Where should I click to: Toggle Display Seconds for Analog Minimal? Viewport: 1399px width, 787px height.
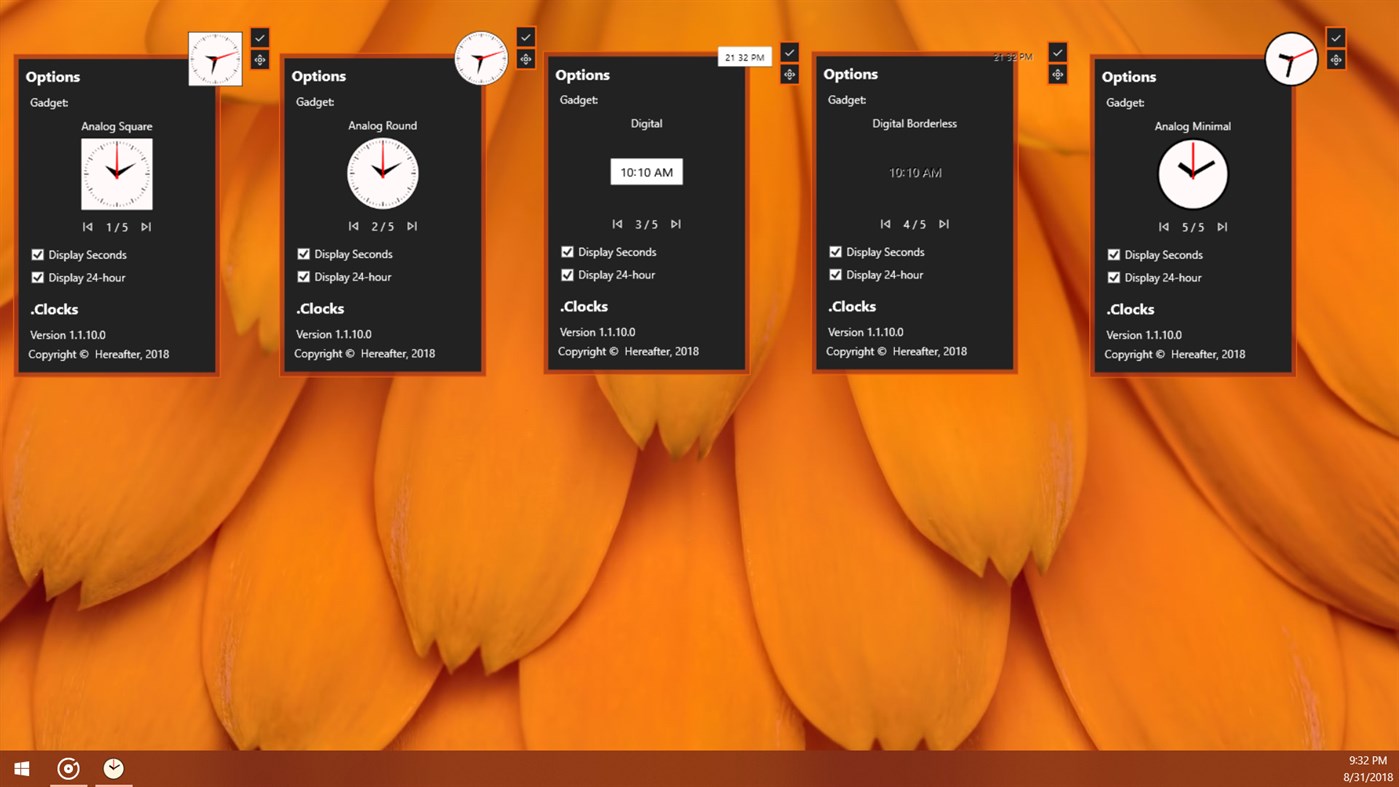coord(1113,254)
